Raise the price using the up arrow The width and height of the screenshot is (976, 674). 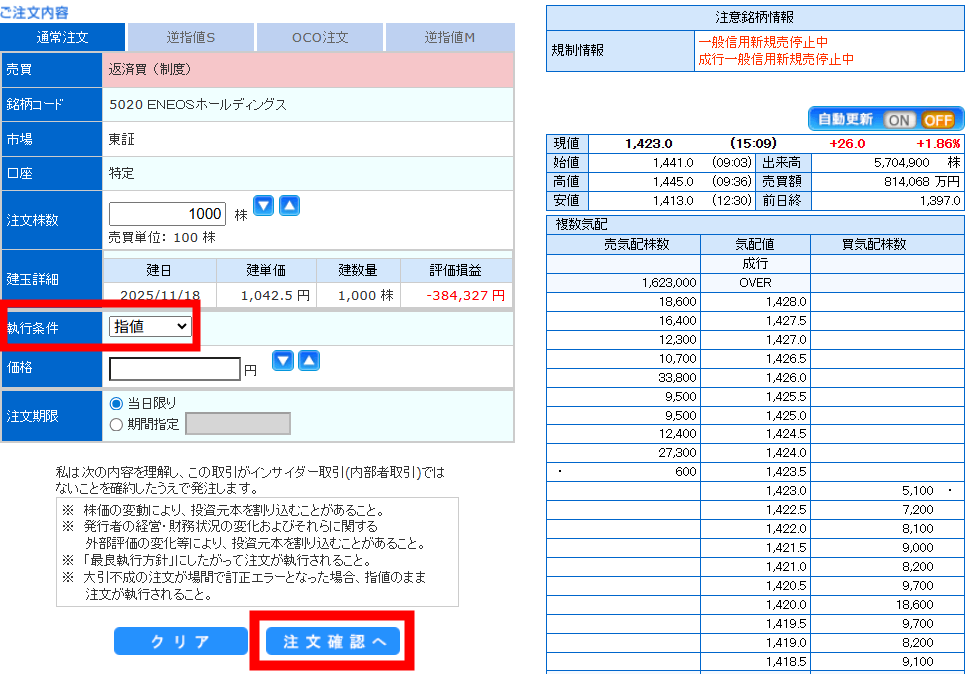tap(309, 361)
